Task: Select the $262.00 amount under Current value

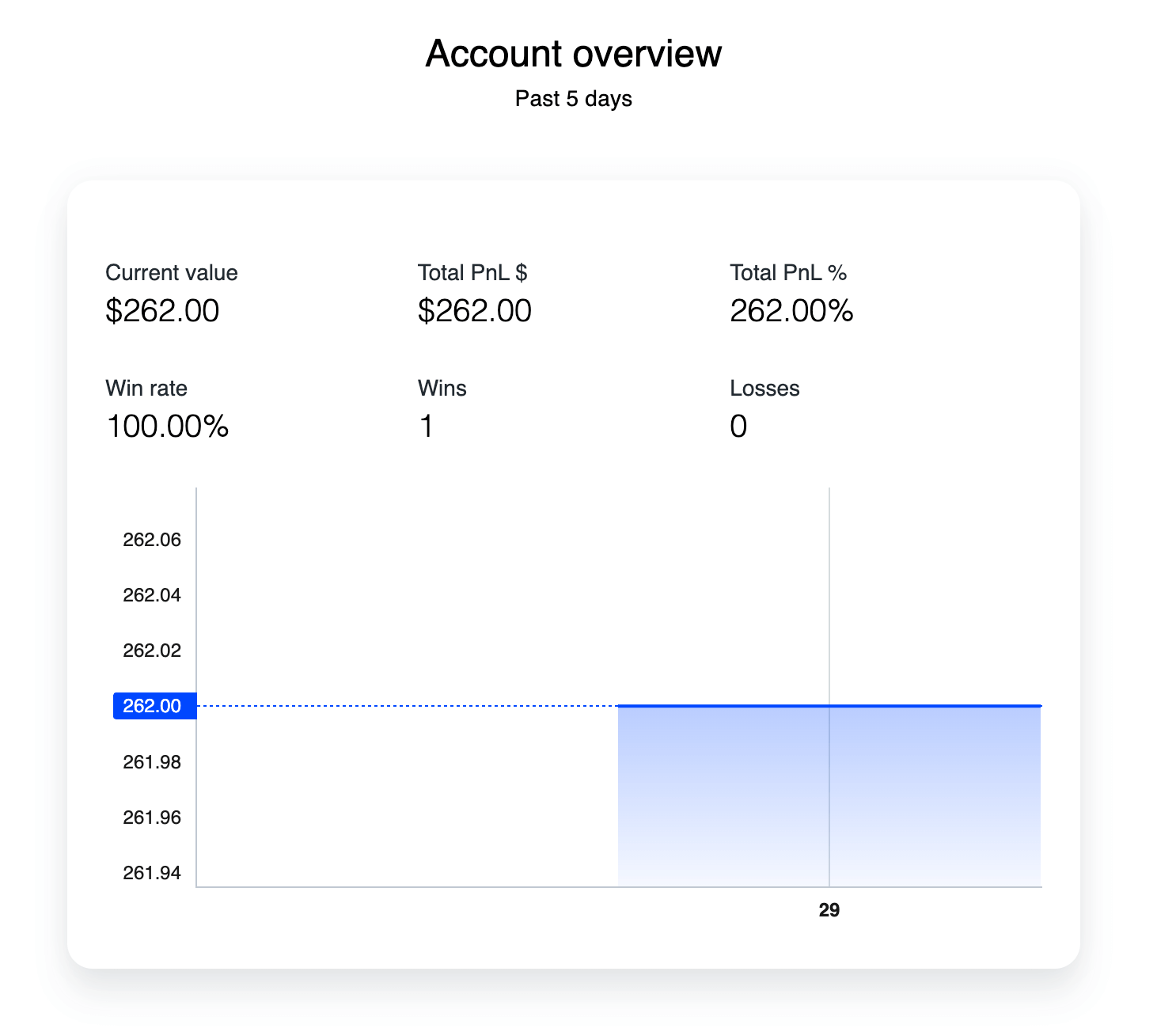Action: (162, 311)
